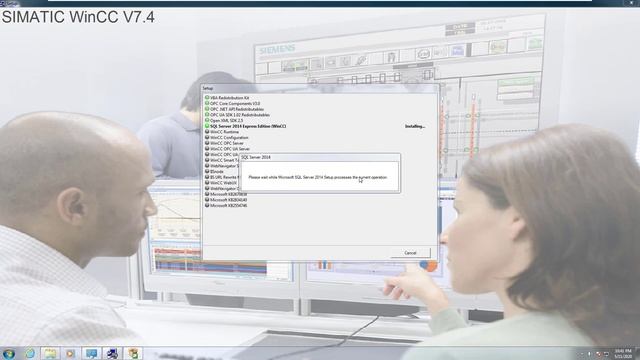This screenshot has height=360, width=640.
Task: Select the OPC UA SDK 1.02 Redistributables entry
Action: pyautogui.click(x=240, y=115)
